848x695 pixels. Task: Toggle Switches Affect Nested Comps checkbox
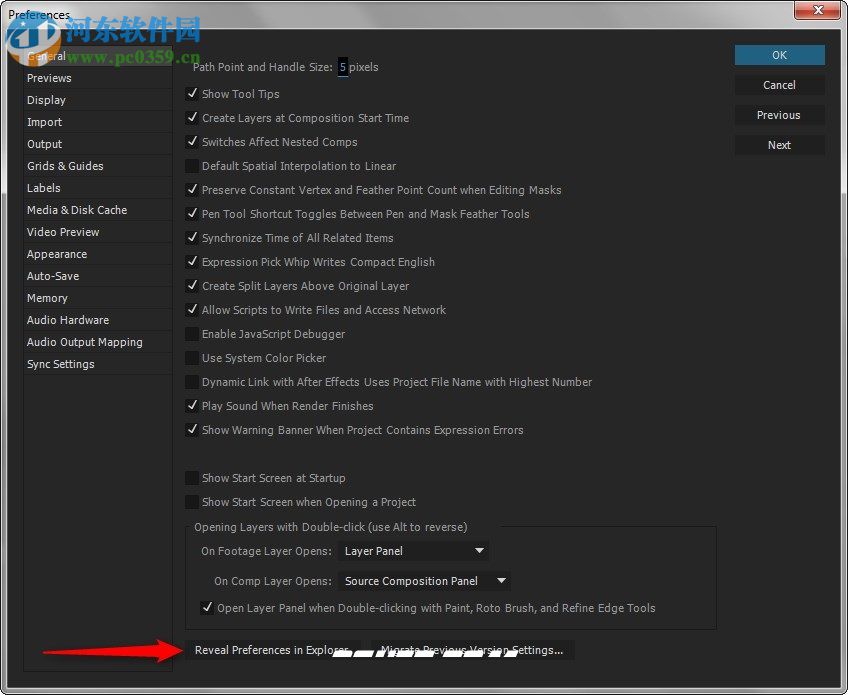(192, 142)
